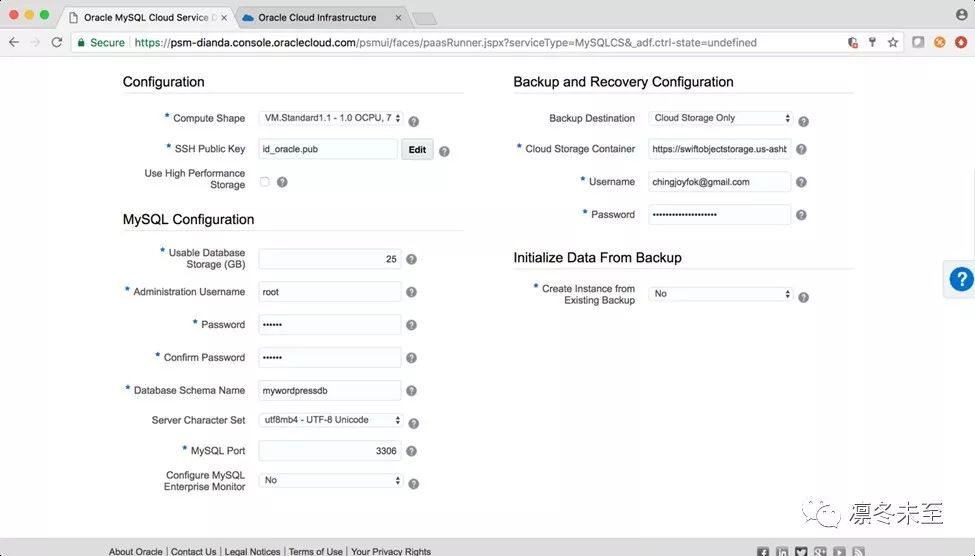Open Create Instance from Existing Backup dropdown

(x=720, y=294)
